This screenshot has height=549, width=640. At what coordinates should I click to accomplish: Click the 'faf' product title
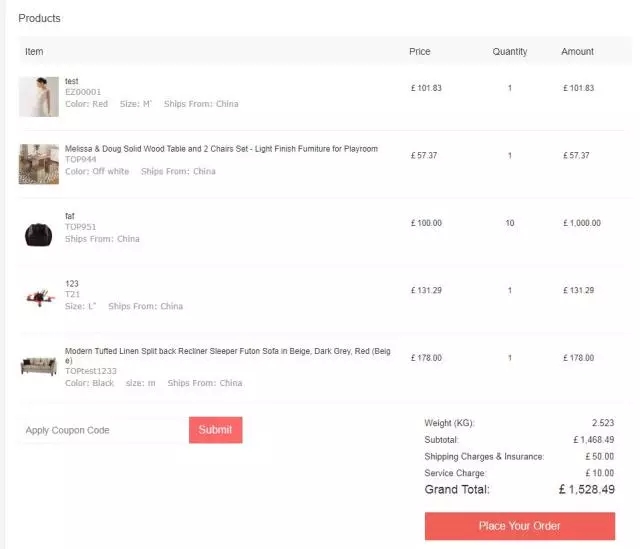point(70,216)
